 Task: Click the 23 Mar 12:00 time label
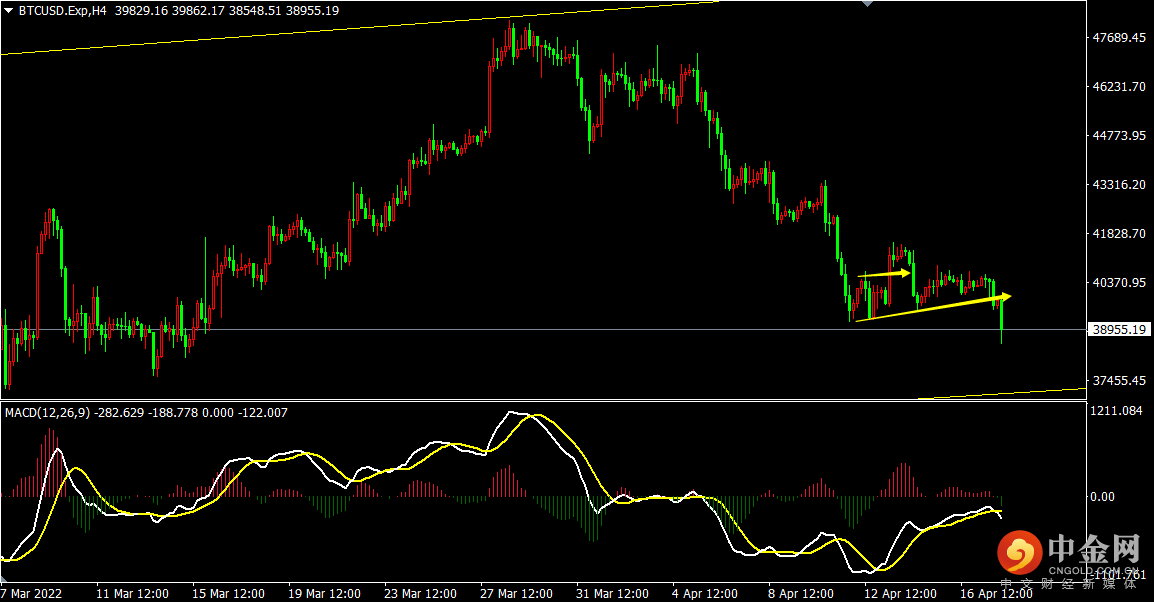click(x=420, y=594)
